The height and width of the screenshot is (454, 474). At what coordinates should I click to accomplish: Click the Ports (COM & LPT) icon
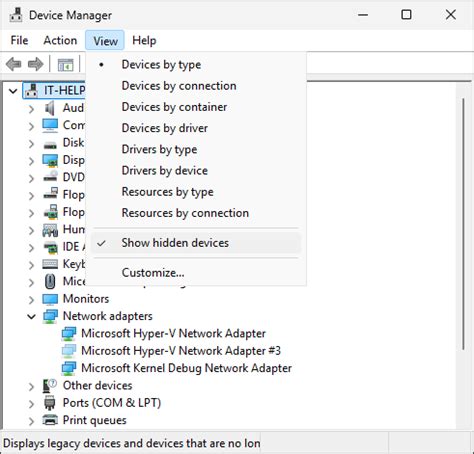pyautogui.click(x=50, y=403)
